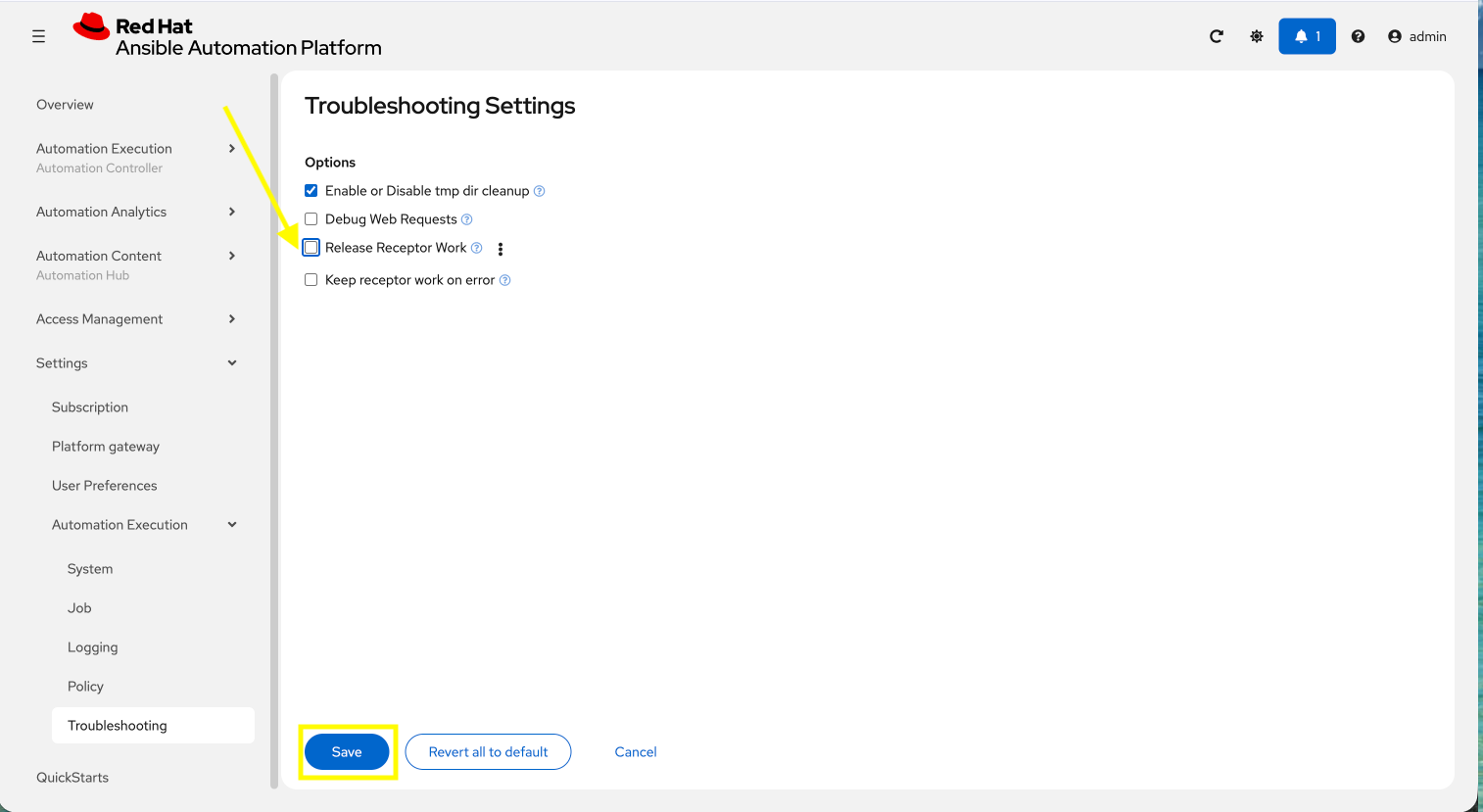Click Revert all to default
The height and width of the screenshot is (812, 1483).
click(x=488, y=751)
